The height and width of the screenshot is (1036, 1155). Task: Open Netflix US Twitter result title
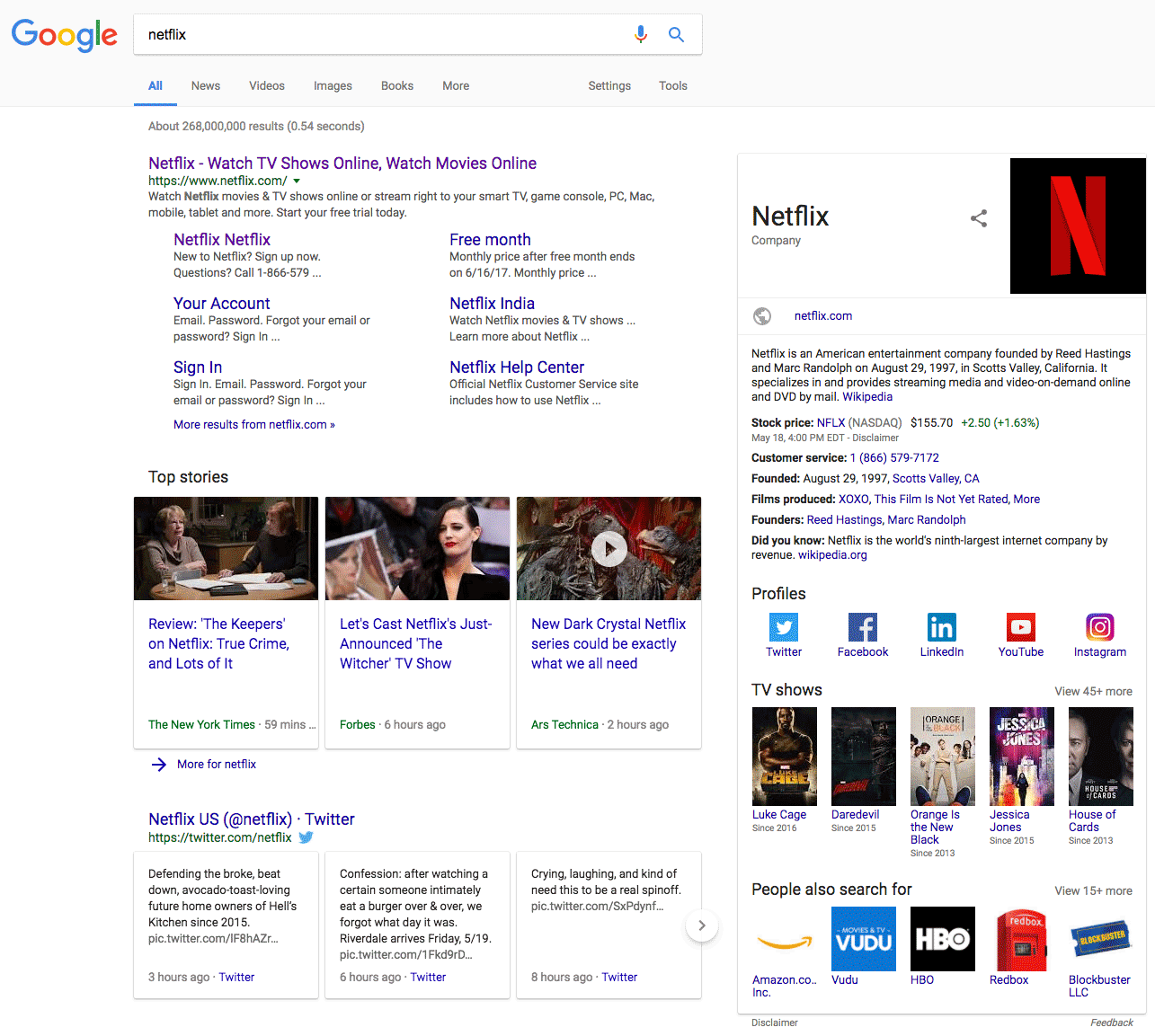pos(252,819)
